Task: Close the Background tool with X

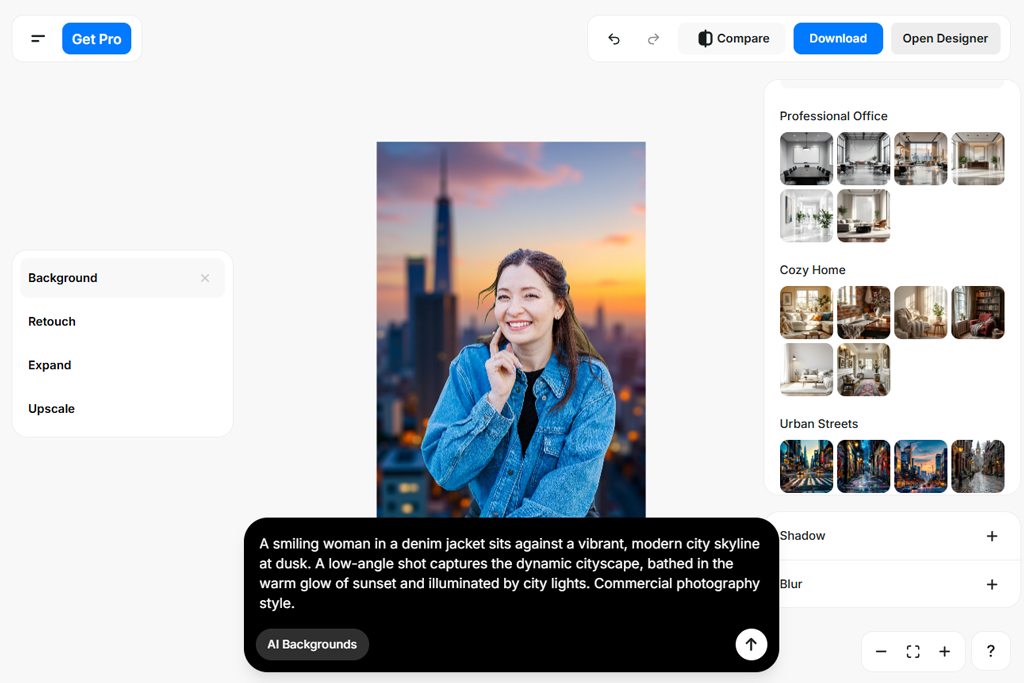Action: click(x=205, y=278)
